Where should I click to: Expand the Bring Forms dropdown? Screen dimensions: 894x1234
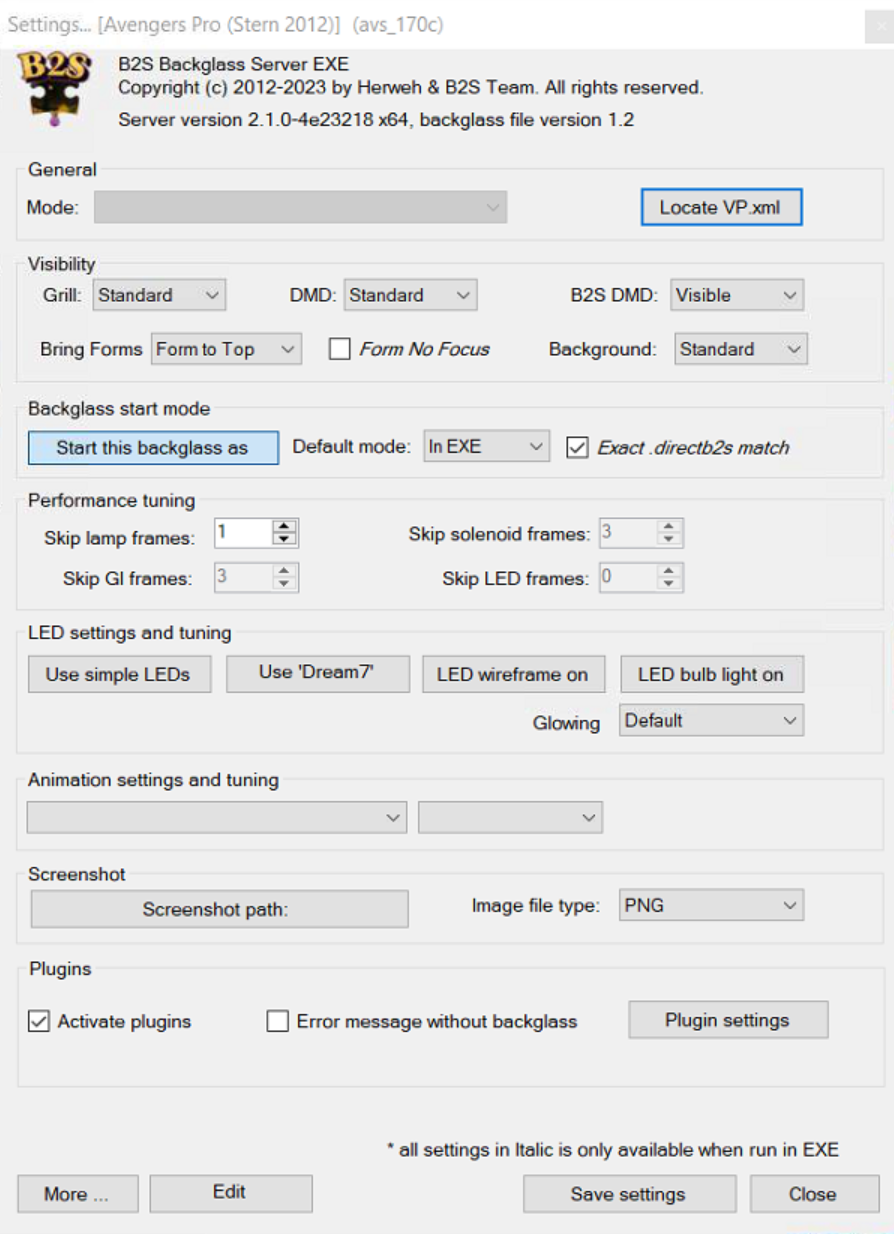[226, 349]
